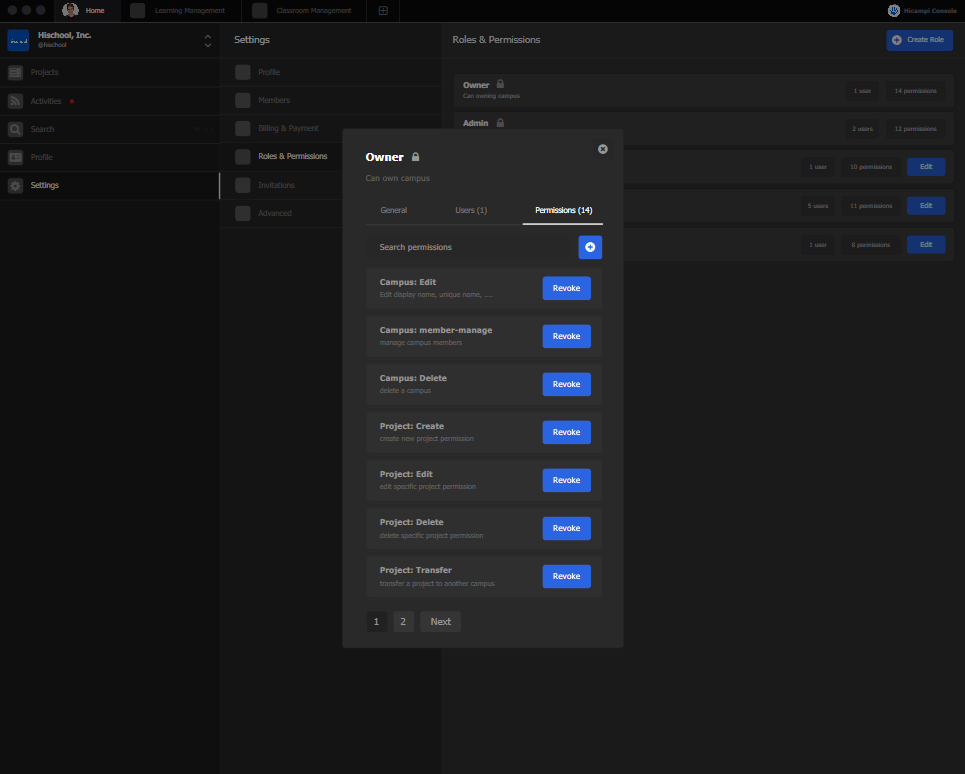Viewport: 965px width, 774px height.
Task: Click the Hicampi Console logo icon
Action: pos(893,11)
